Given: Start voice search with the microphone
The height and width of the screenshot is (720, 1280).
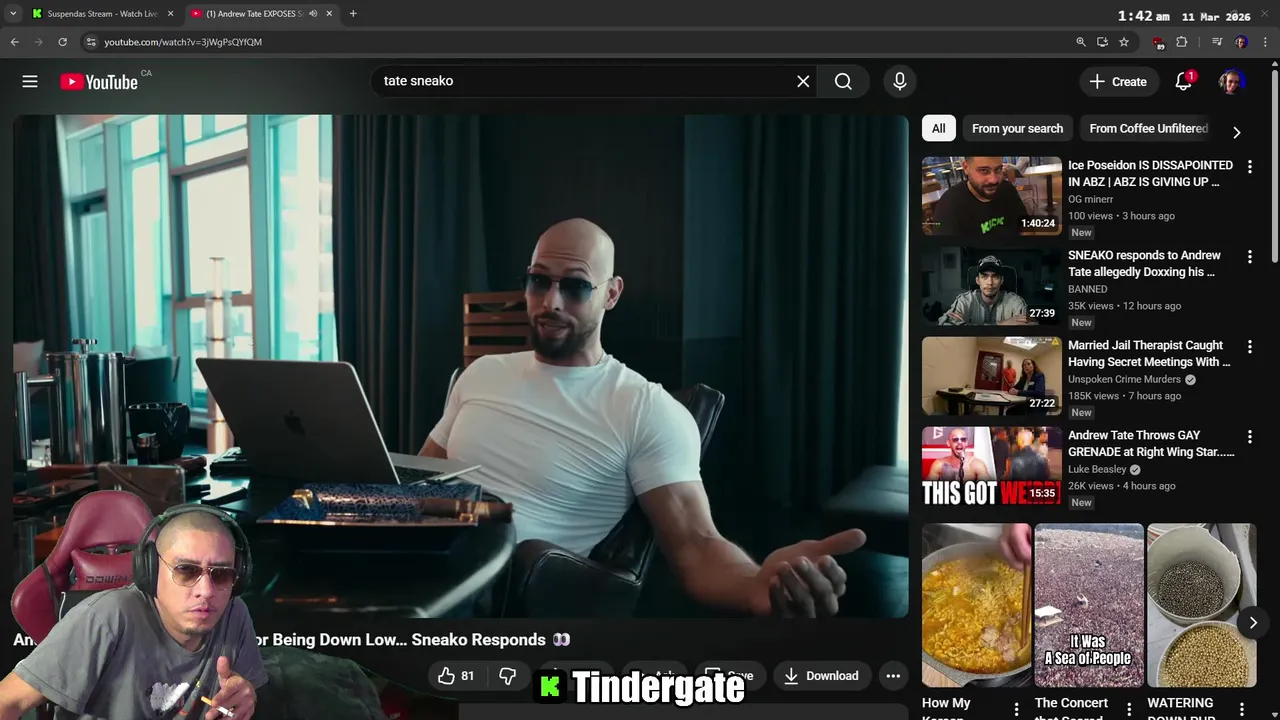Looking at the screenshot, I should point(900,81).
